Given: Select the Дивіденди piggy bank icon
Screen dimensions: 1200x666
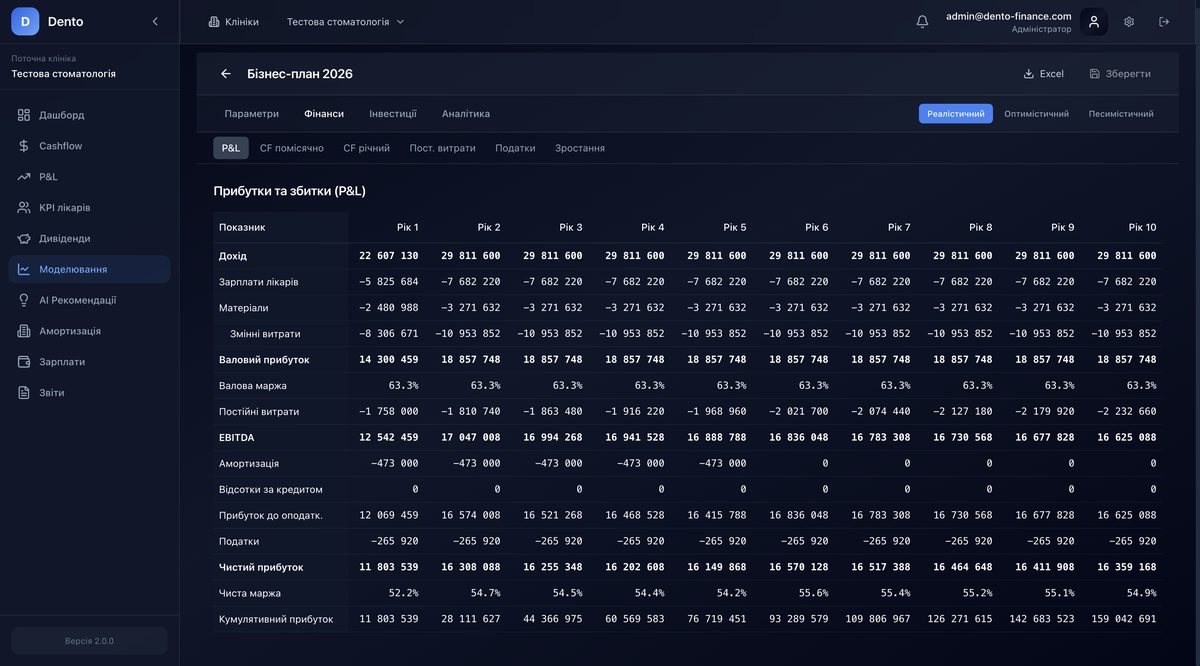Looking at the screenshot, I should (x=22, y=235).
